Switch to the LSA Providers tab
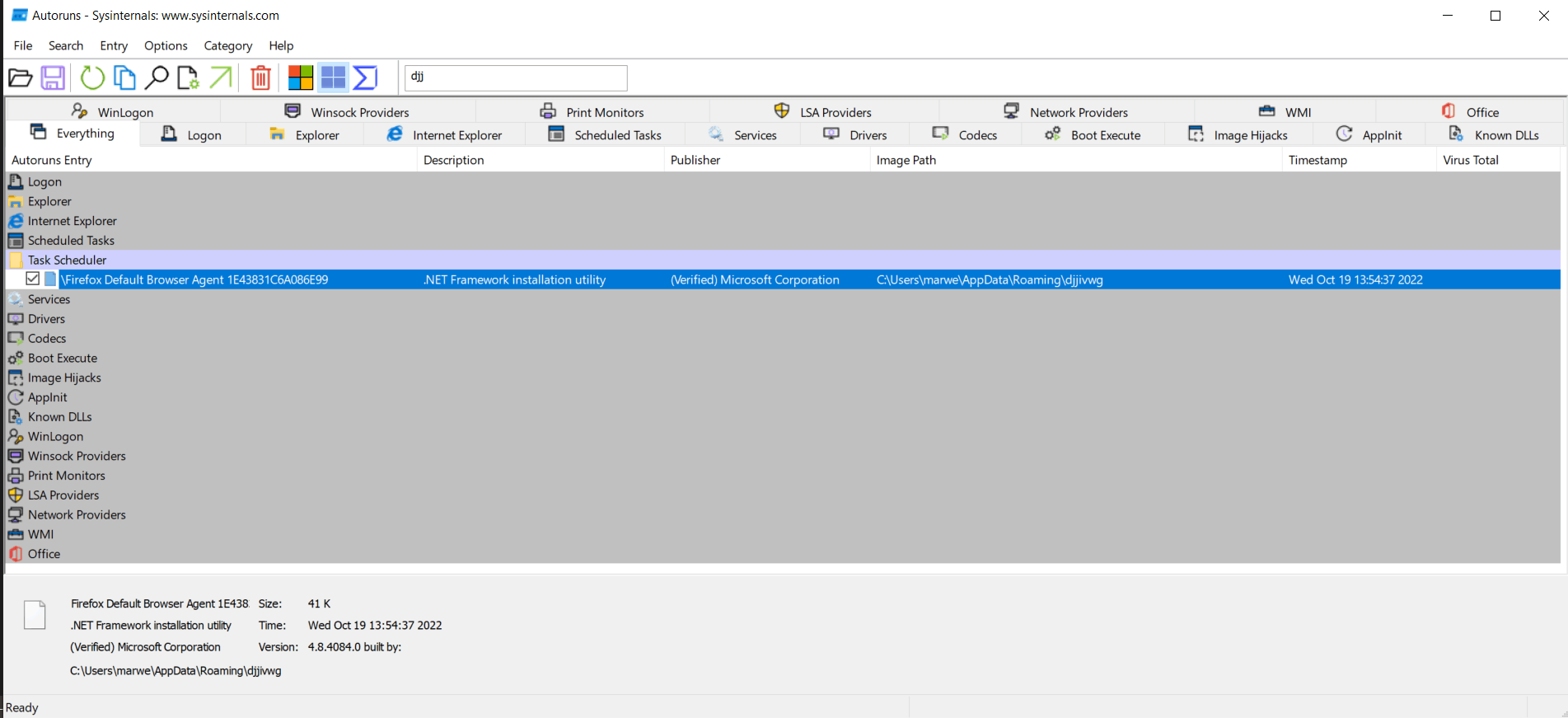 tap(823, 111)
